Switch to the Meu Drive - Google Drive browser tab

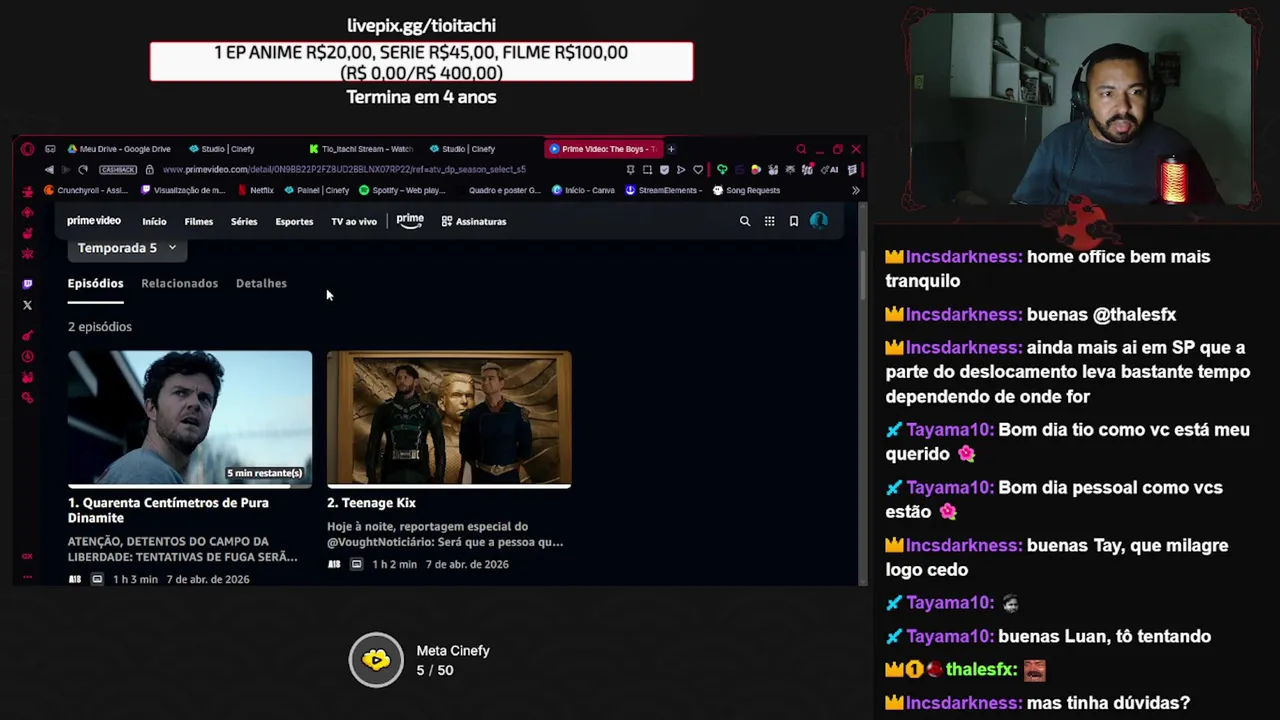[119, 149]
